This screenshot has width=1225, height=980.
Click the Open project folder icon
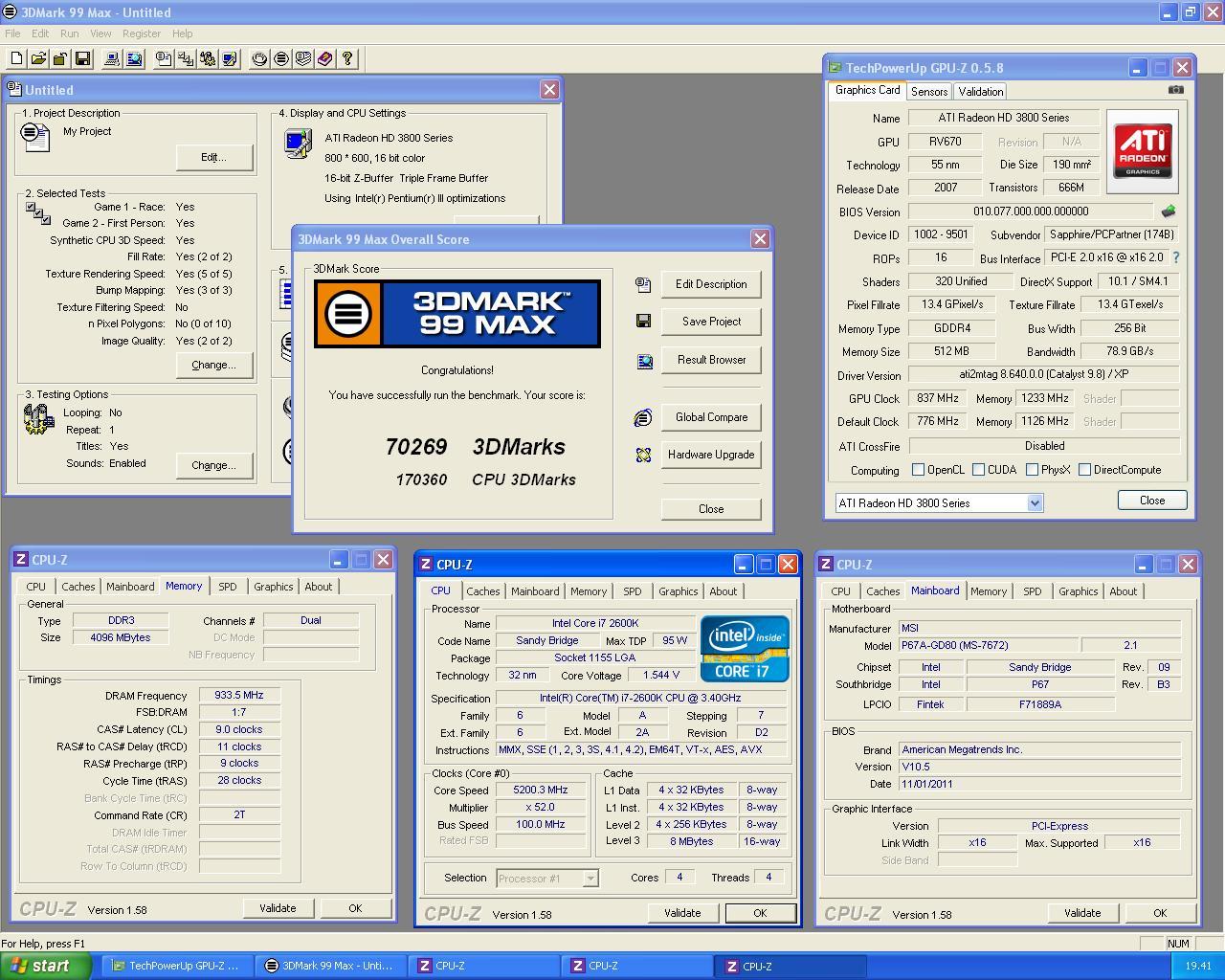[x=38, y=59]
